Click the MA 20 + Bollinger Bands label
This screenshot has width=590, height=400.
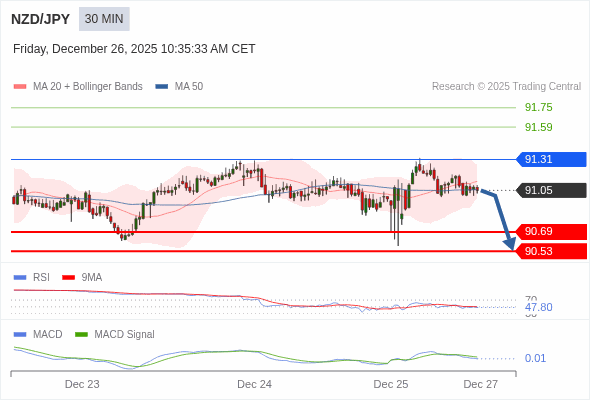88,87
